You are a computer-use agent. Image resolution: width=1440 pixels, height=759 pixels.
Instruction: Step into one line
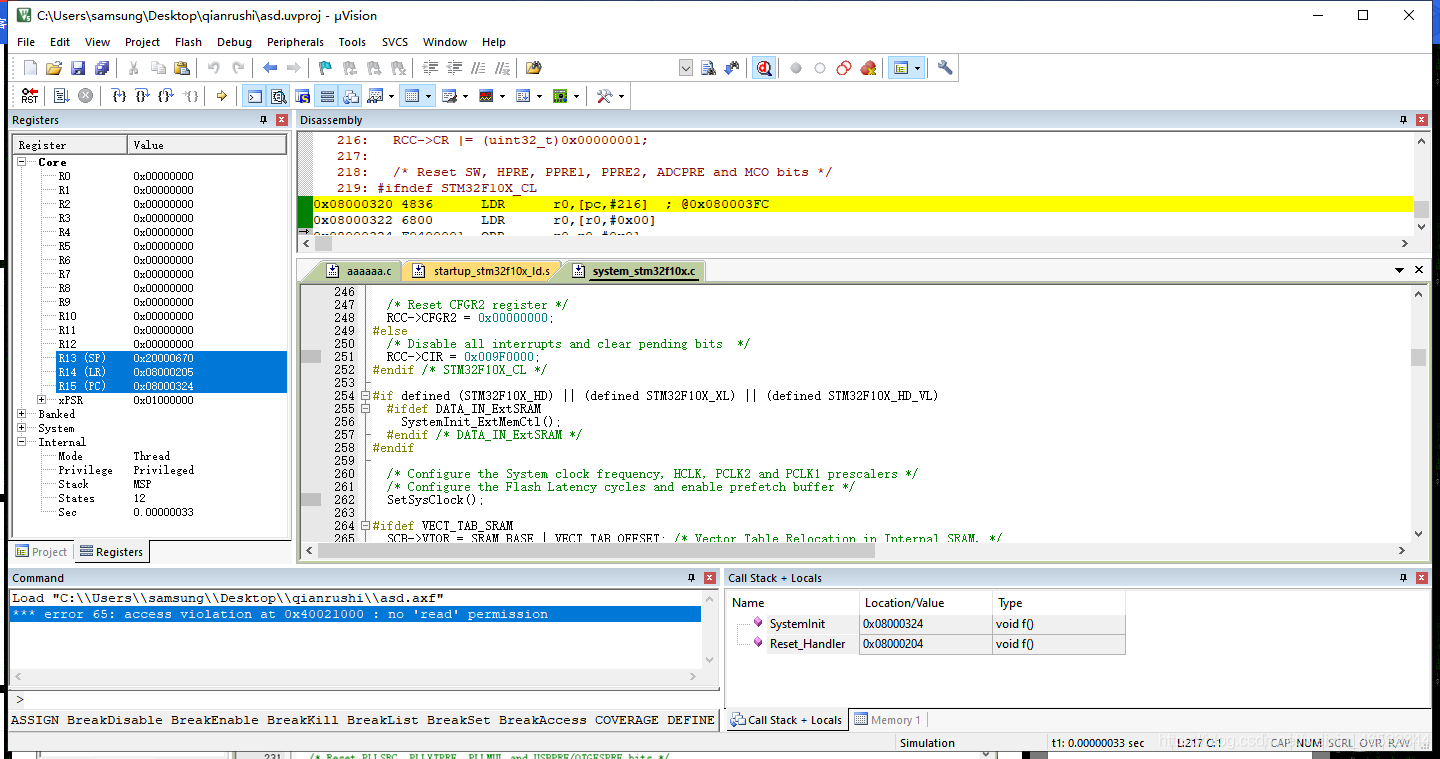119,96
